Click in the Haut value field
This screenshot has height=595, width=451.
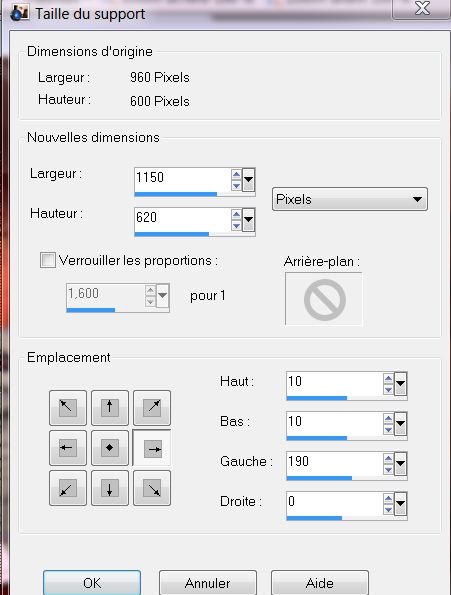click(x=335, y=382)
